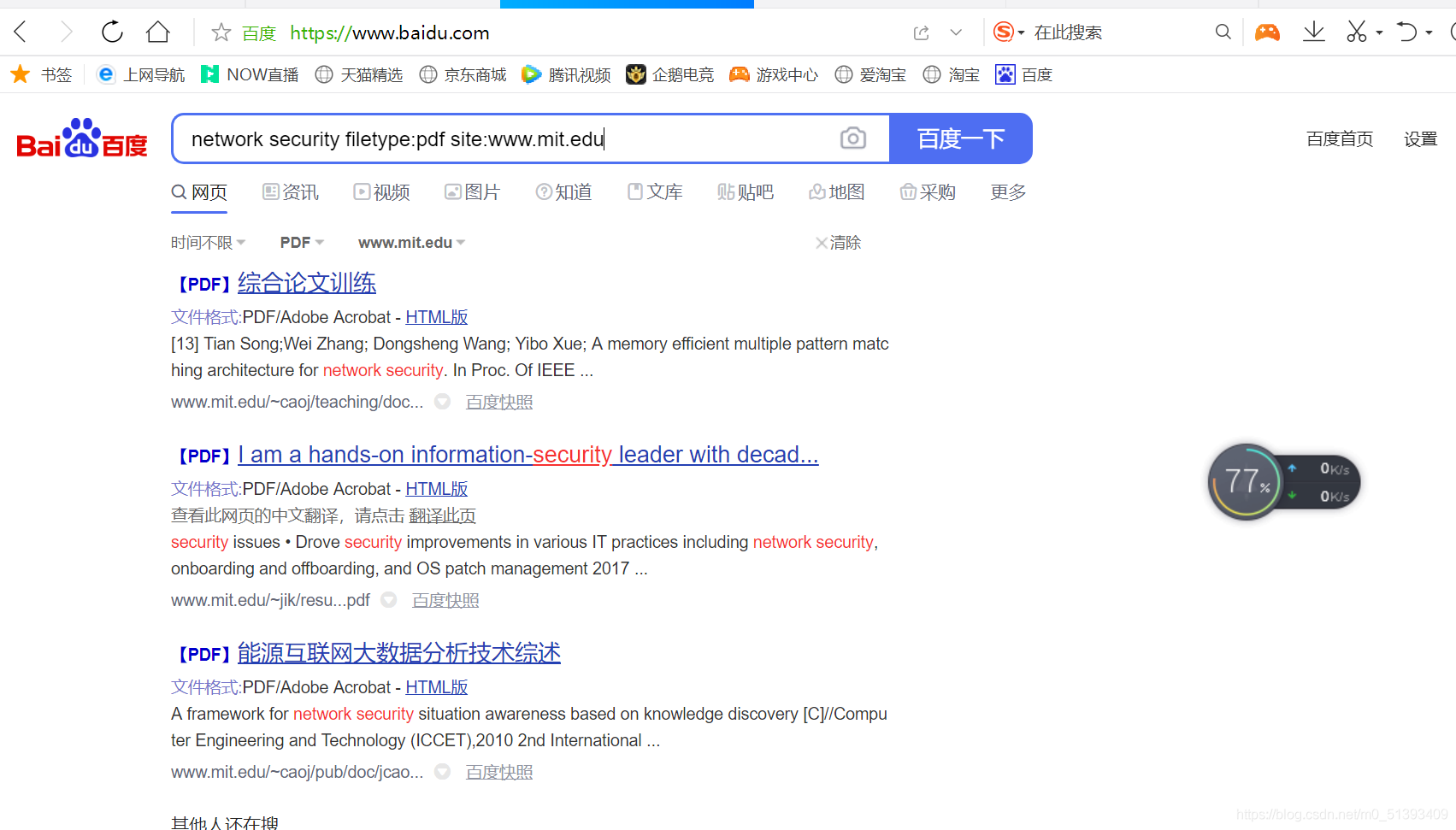The image size is (1456, 830).
Task: Open the 设置 settings menu
Action: [1420, 139]
